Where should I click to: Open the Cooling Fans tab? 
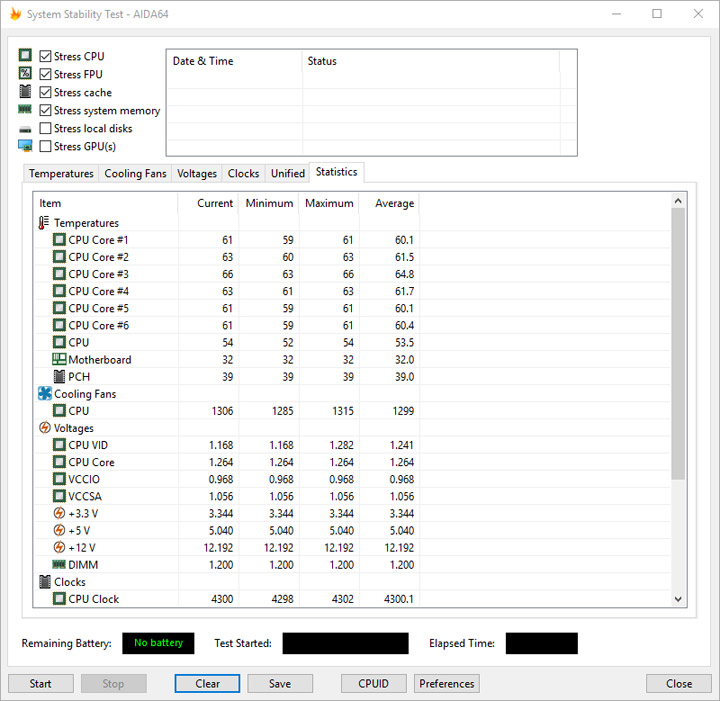(x=135, y=174)
